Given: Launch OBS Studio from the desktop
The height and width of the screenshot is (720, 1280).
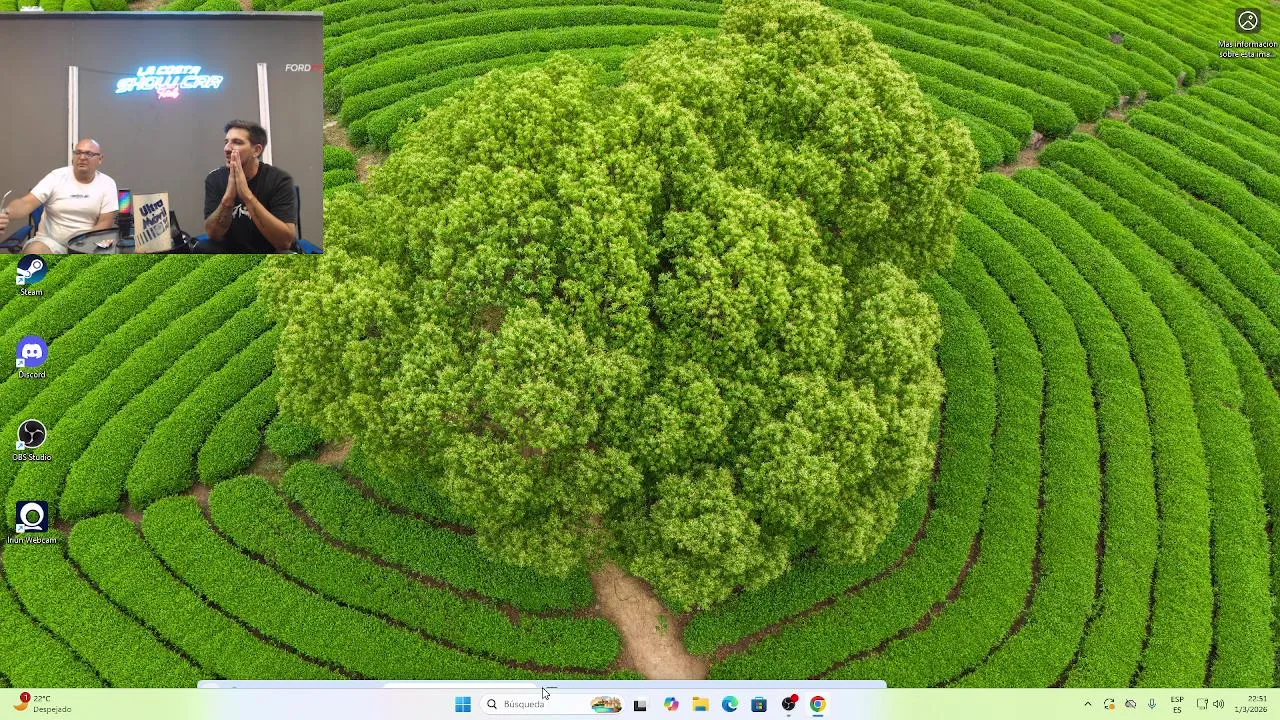Looking at the screenshot, I should (31, 440).
